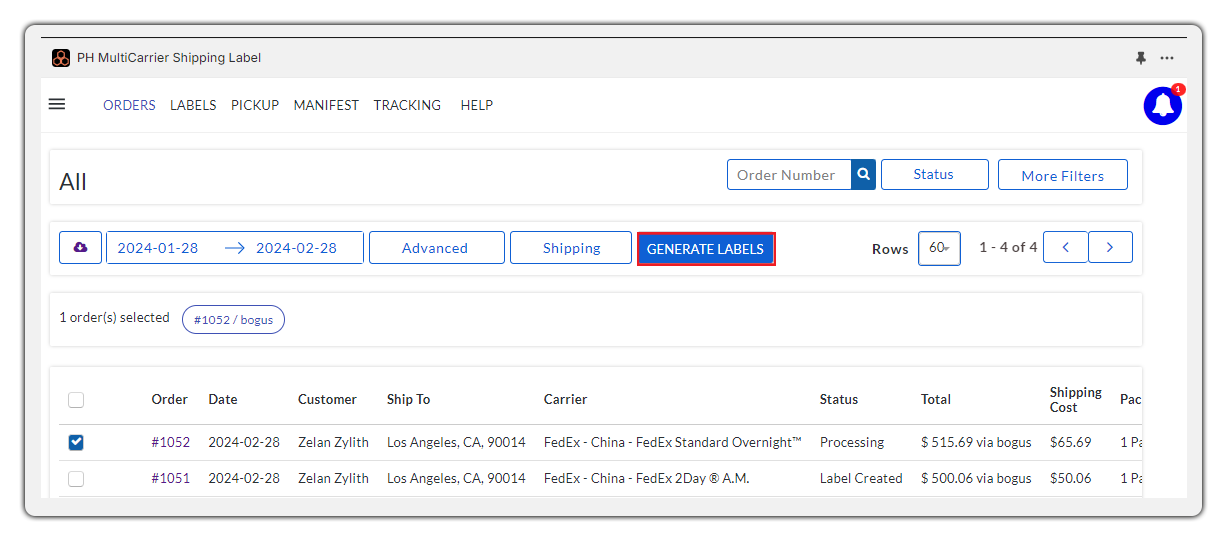Check the order #1051 checkbox

(x=76, y=479)
